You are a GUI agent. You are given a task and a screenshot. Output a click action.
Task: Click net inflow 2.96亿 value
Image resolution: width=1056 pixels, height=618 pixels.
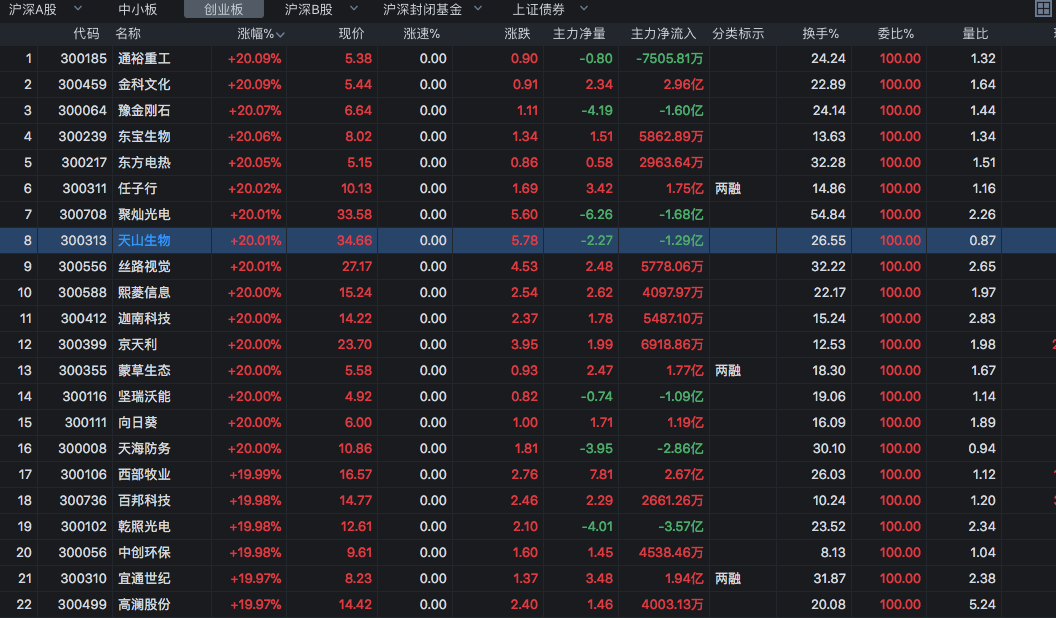tap(683, 85)
